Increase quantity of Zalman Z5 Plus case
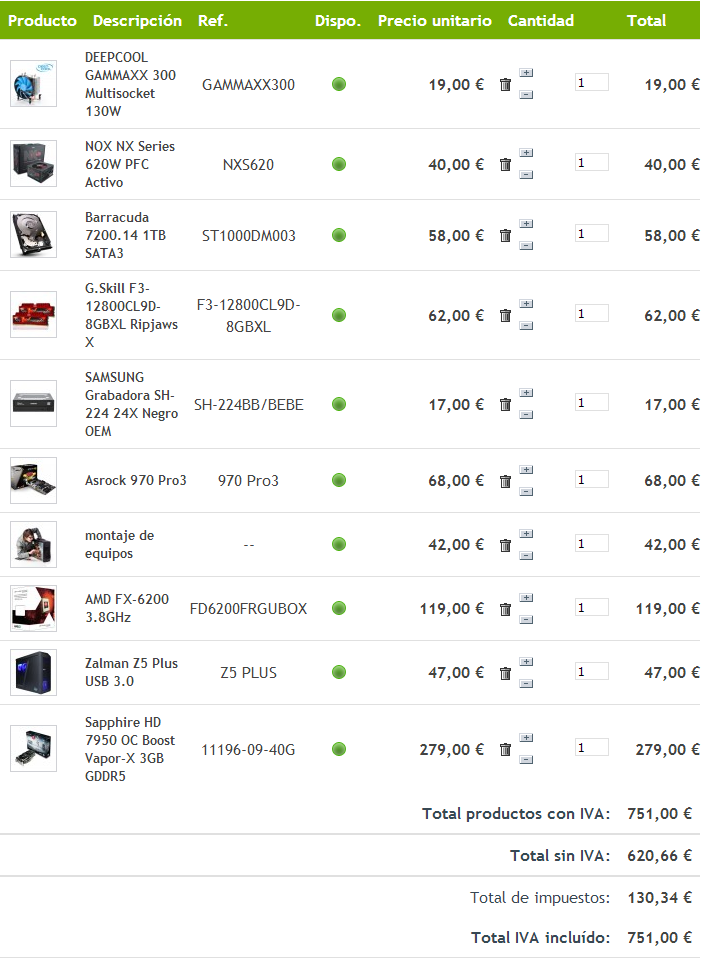Screen dimensions: 720x958 coord(526,662)
